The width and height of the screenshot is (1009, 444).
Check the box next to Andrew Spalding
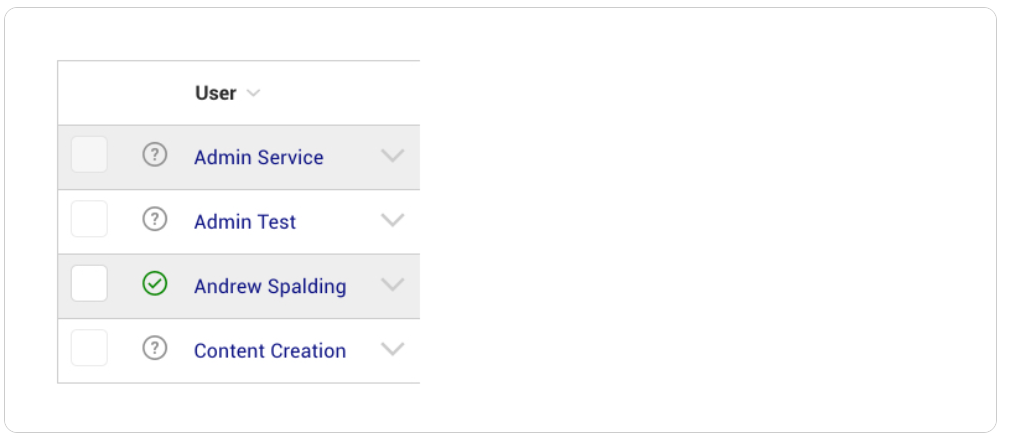tap(89, 283)
